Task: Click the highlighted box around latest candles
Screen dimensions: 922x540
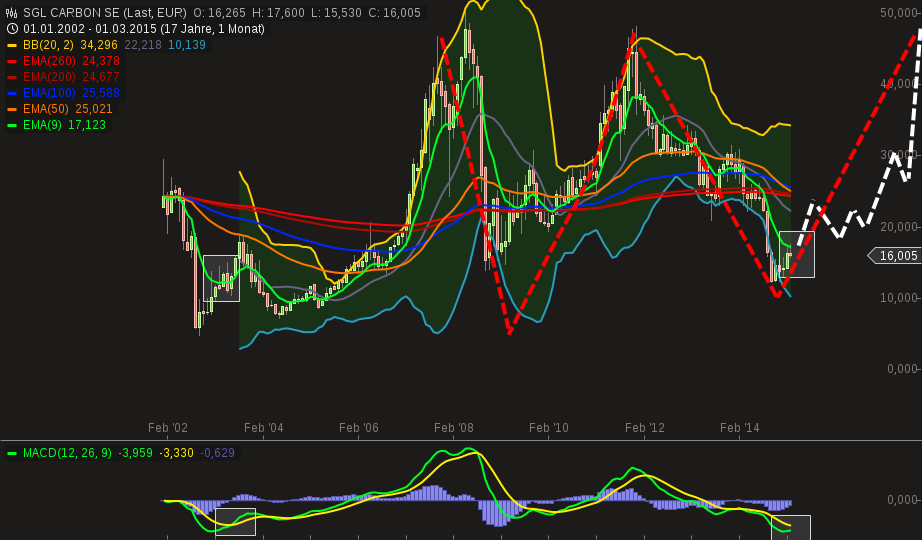Action: pos(797,254)
